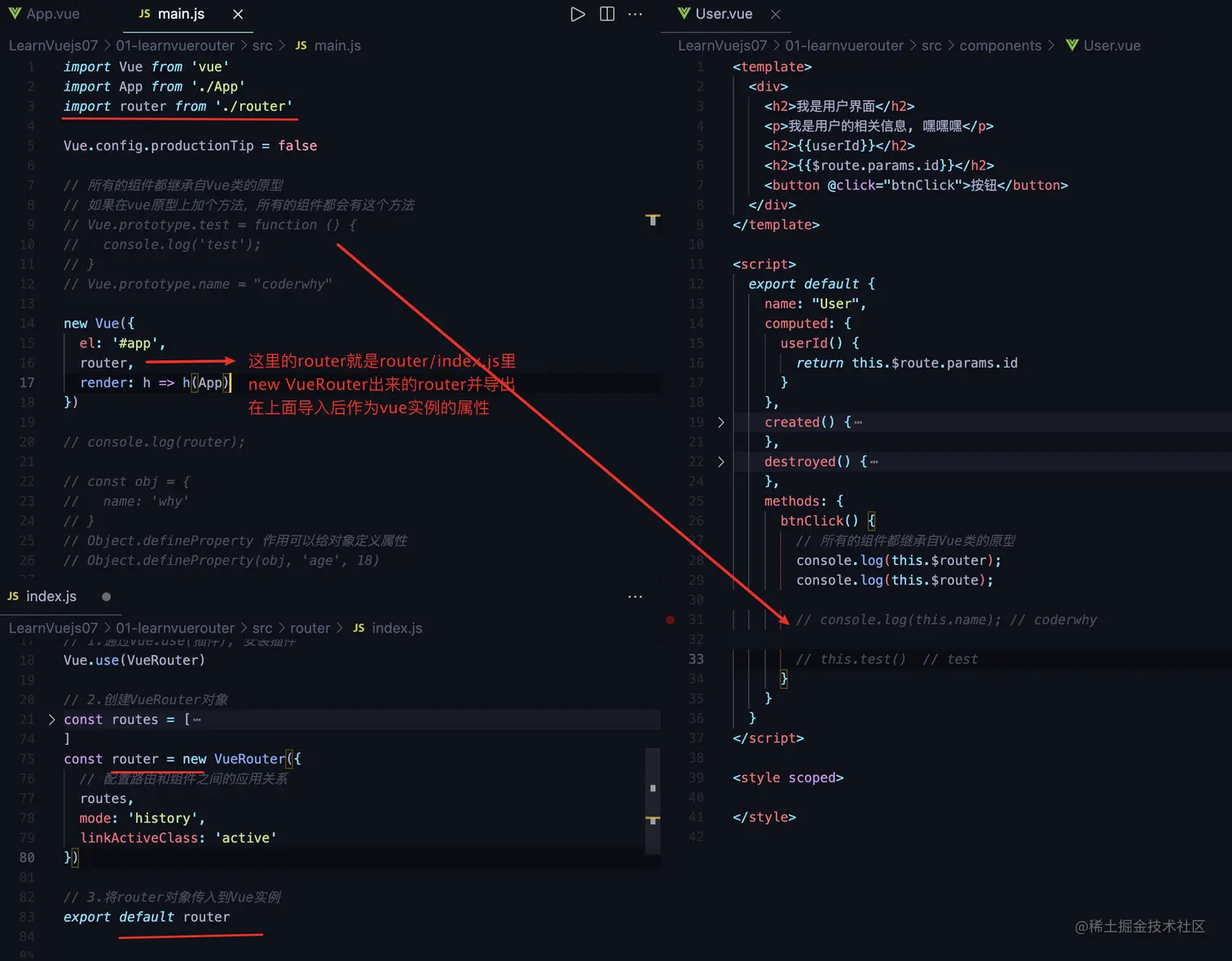Open 01-learnvuerouter breadcrumb in User.vue pane
Viewport: 1232px width, 961px height.
844,46
